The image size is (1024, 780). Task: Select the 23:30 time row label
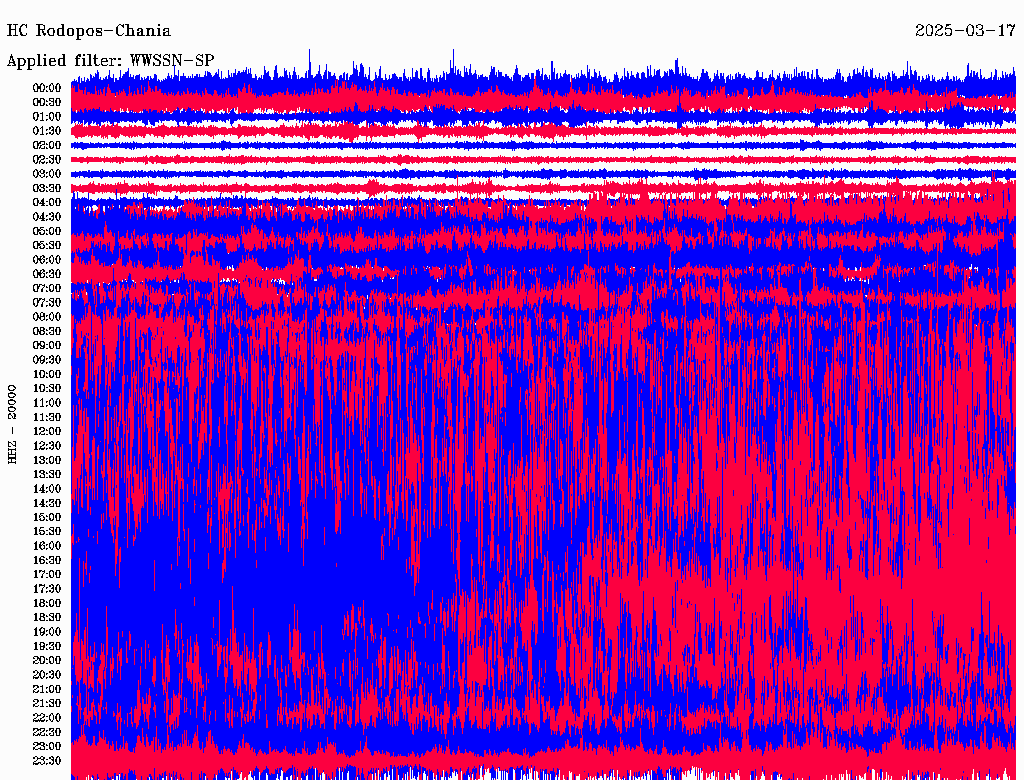tap(47, 761)
